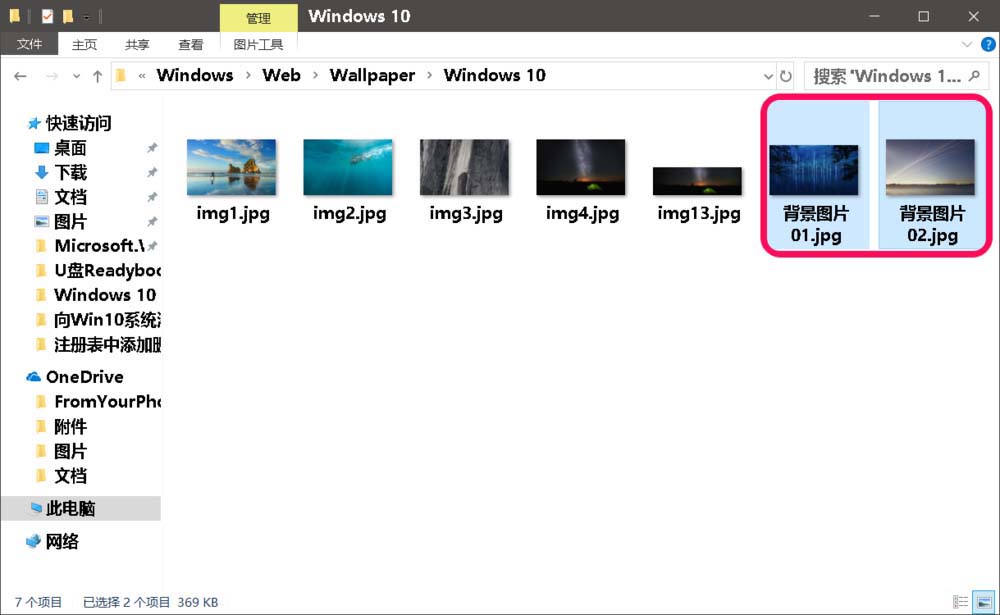Click Web in the address path
Image resolution: width=1000 pixels, height=615 pixels.
(x=281, y=75)
